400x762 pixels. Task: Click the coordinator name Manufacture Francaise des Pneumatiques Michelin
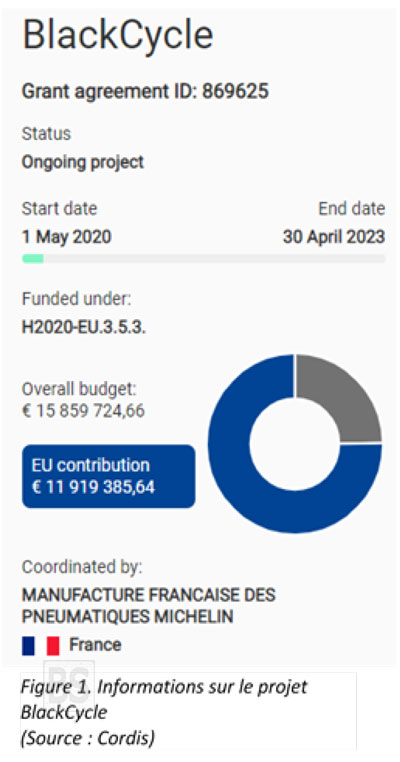pyautogui.click(x=148, y=606)
